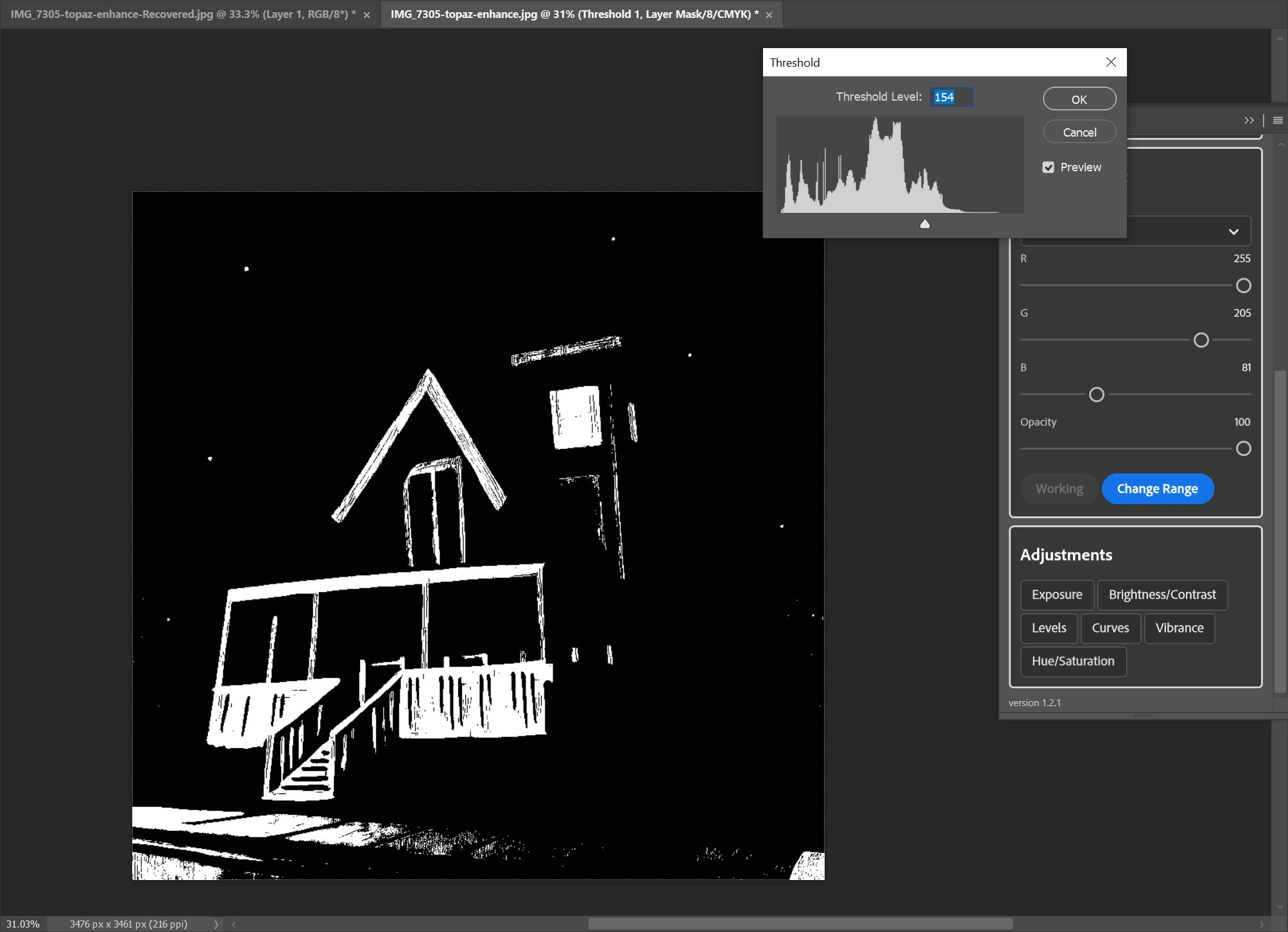Collapse the panel with double-arrow icon
The height and width of the screenshot is (932, 1288).
pyautogui.click(x=1249, y=120)
